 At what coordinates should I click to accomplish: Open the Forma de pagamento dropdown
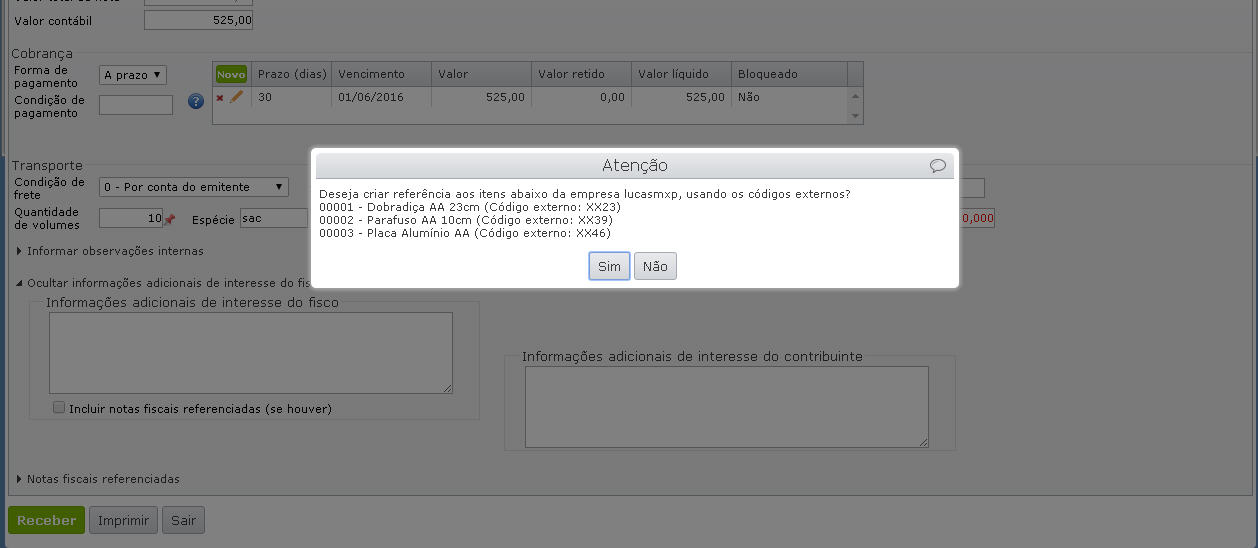point(133,75)
